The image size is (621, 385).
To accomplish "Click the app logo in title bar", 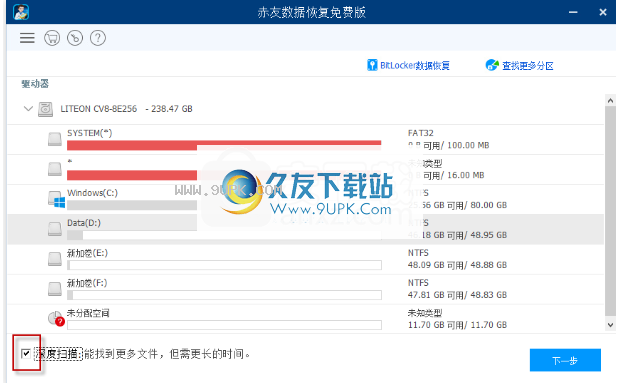I will [x=21, y=12].
